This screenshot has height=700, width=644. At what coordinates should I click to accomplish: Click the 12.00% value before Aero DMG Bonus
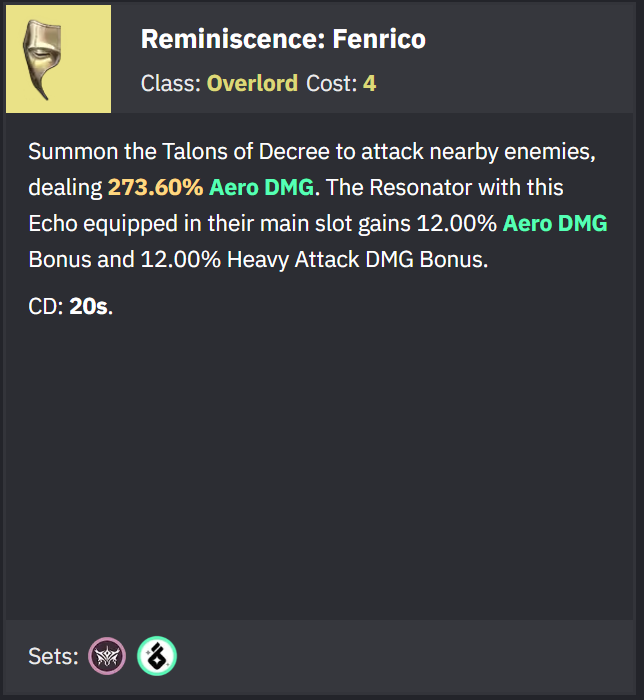coord(456,223)
